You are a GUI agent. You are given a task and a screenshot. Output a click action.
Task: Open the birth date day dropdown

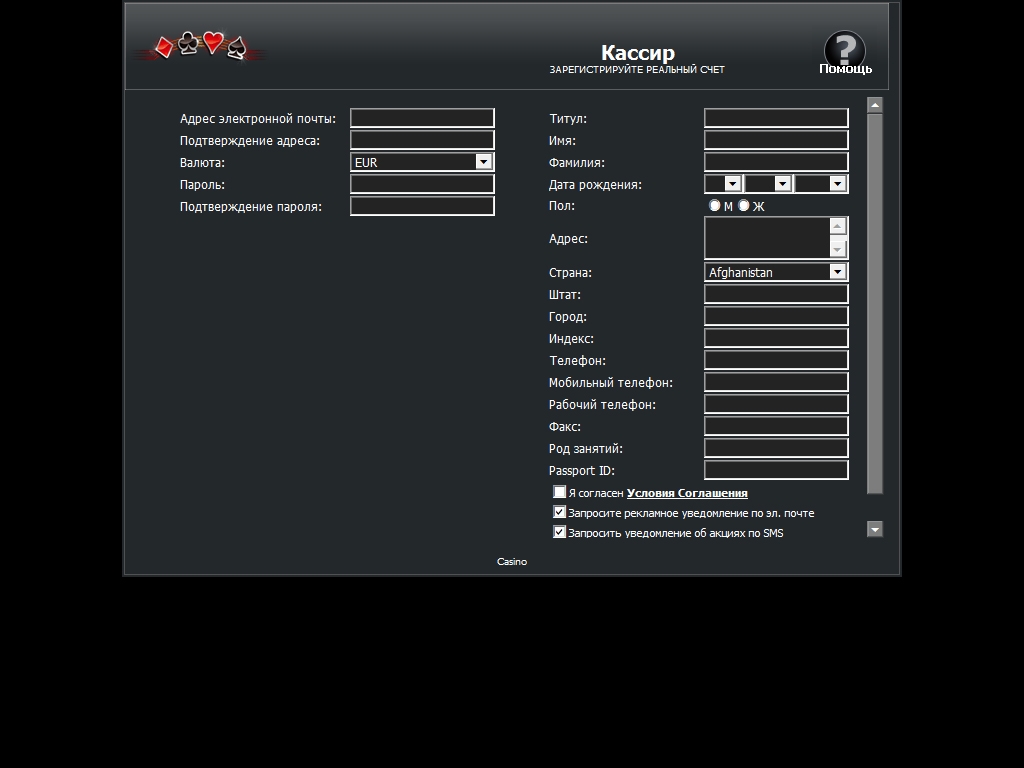pyautogui.click(x=732, y=184)
